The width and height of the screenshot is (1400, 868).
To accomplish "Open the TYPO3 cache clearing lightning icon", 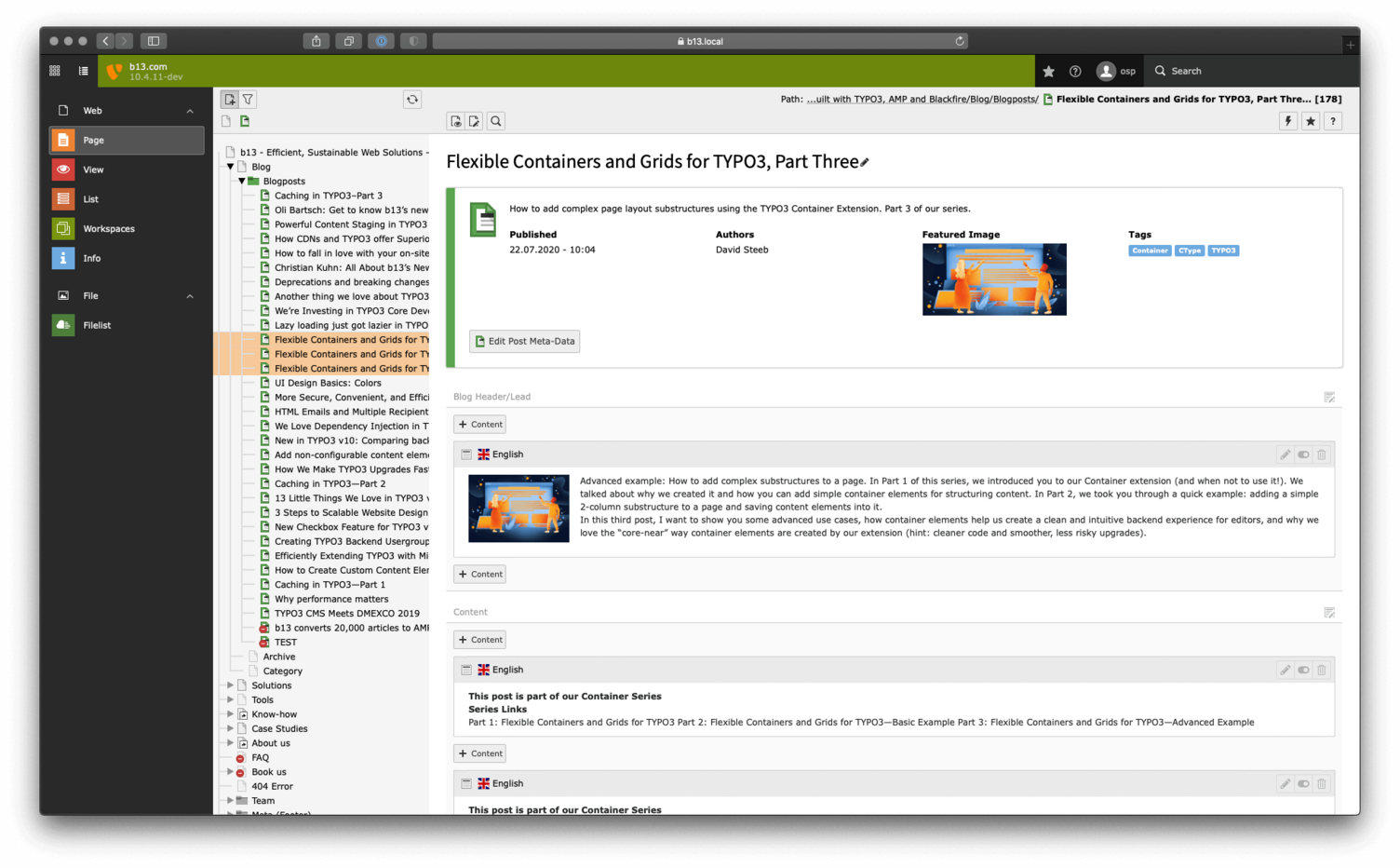I will click(x=1287, y=120).
